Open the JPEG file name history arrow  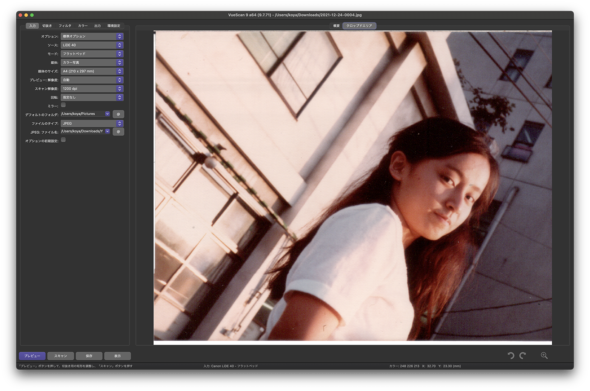(108, 131)
